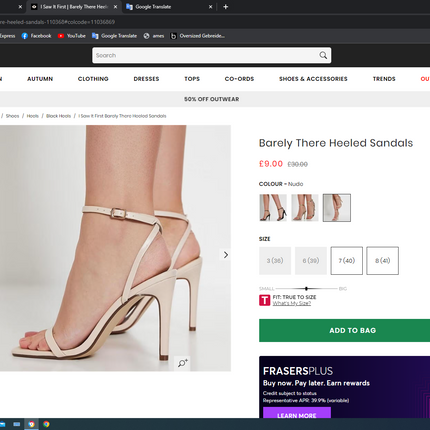This screenshot has height=430, width=430.
Task: Click the search magnifier icon
Action: click(x=323, y=55)
